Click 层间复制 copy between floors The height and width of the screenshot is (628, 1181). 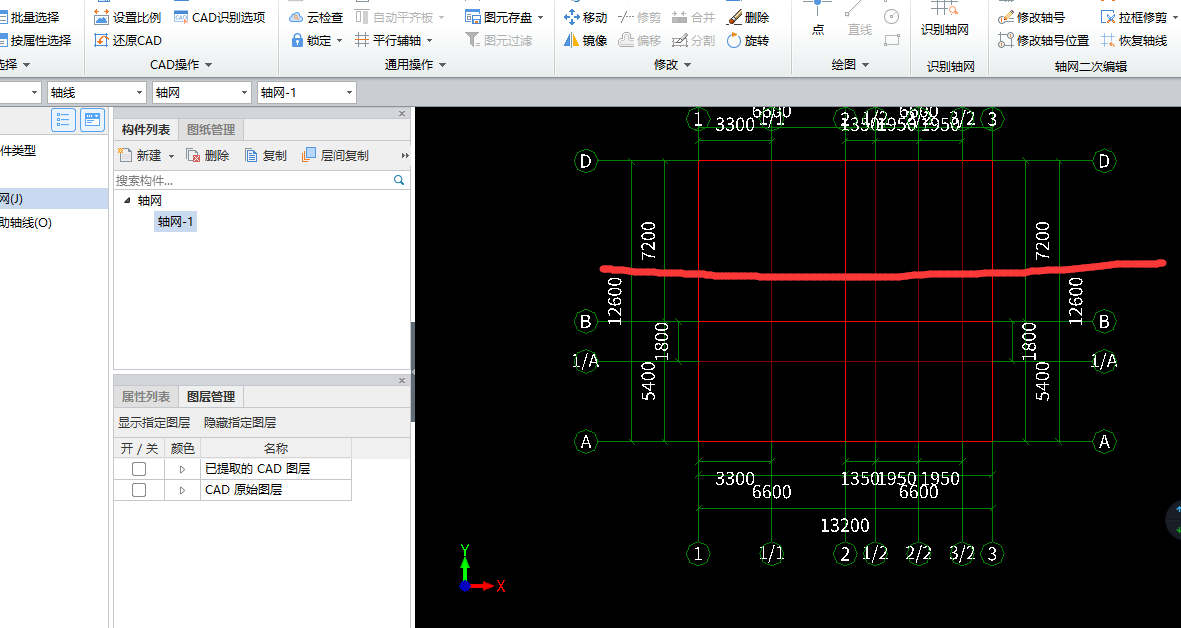pyautogui.click(x=335, y=155)
